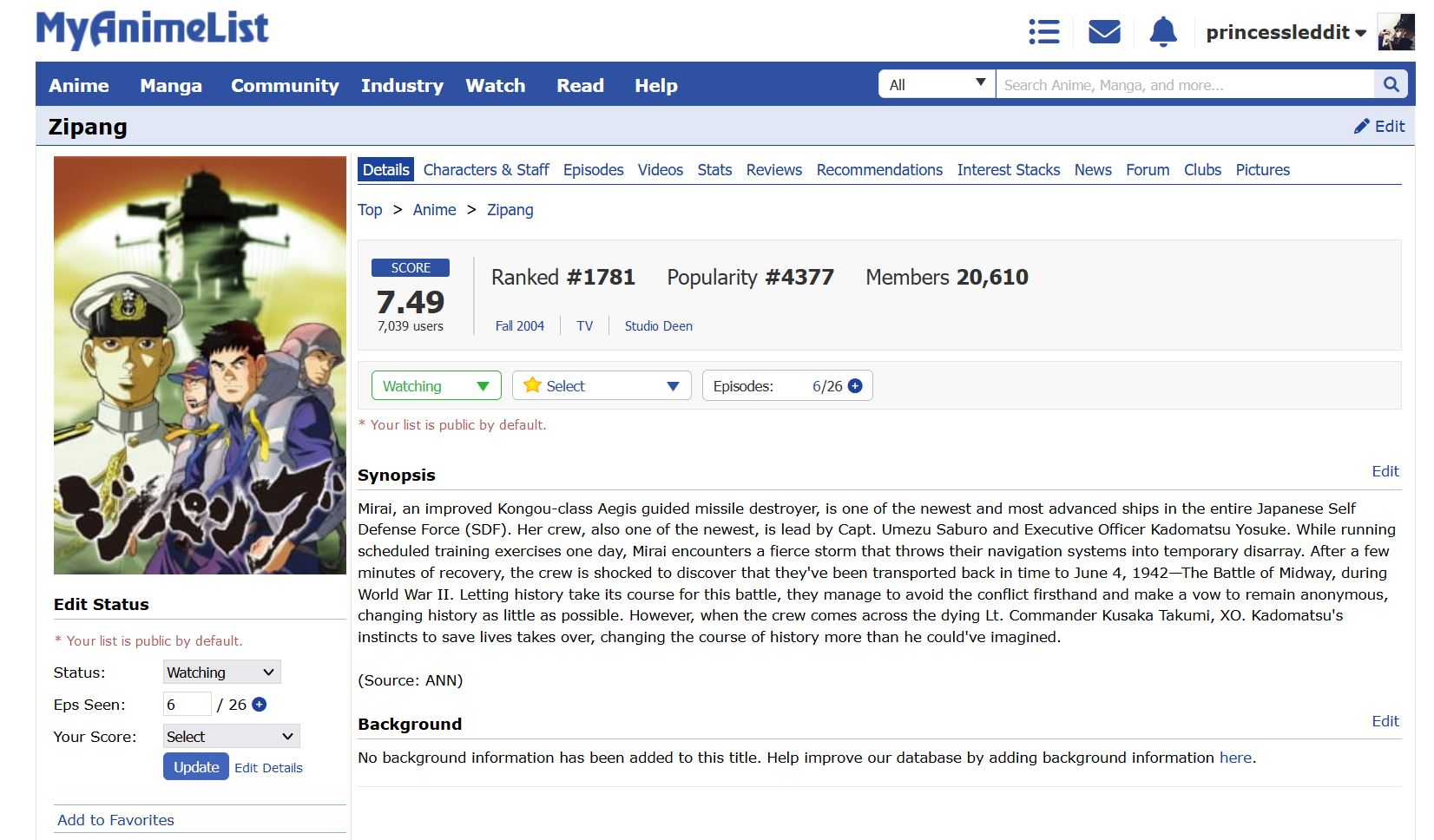This screenshot has height=840, width=1434.
Task: Open the star Select score dropdown
Action: [x=602, y=386]
